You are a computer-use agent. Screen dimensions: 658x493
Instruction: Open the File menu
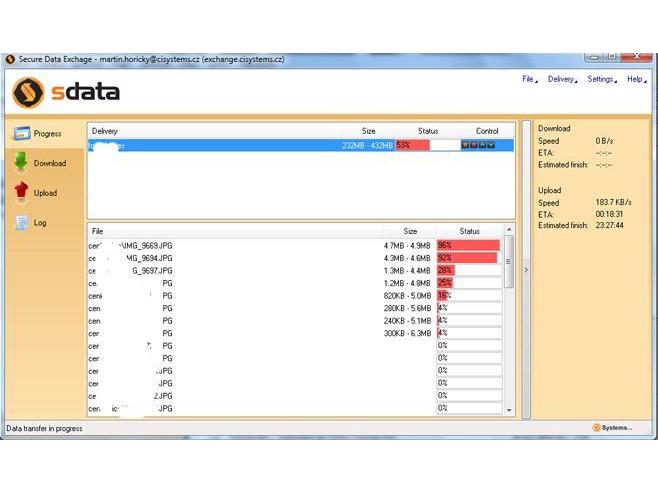coord(530,79)
